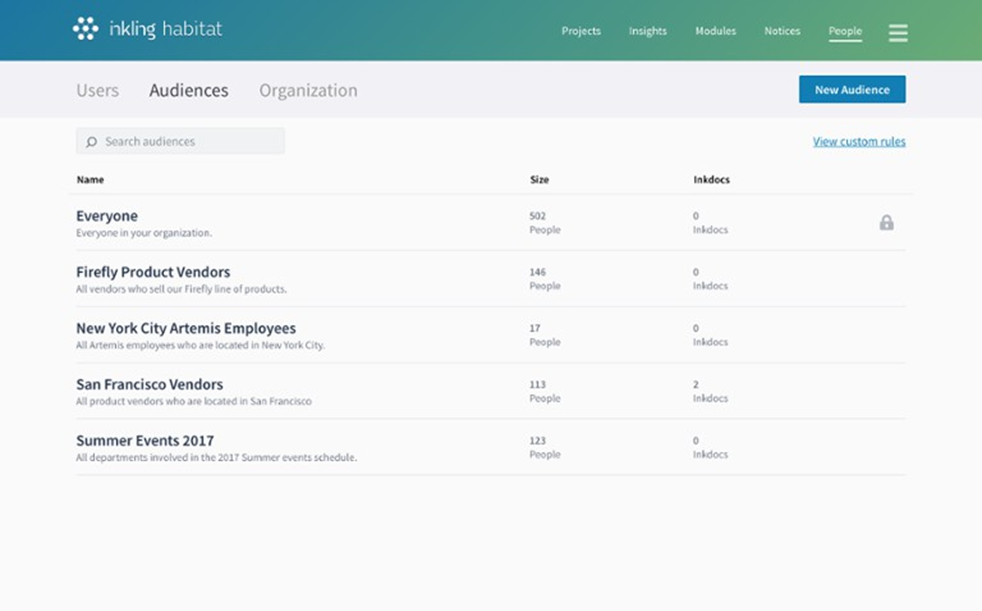Open Firefly Product Vendors audience
The width and height of the screenshot is (982, 611).
[x=153, y=272]
